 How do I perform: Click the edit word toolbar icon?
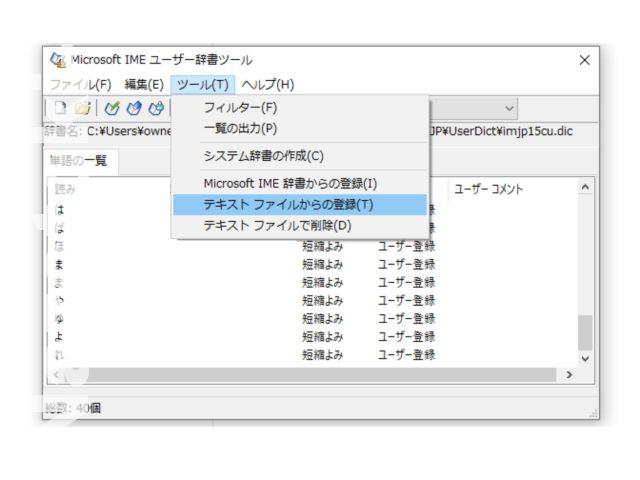click(x=133, y=108)
